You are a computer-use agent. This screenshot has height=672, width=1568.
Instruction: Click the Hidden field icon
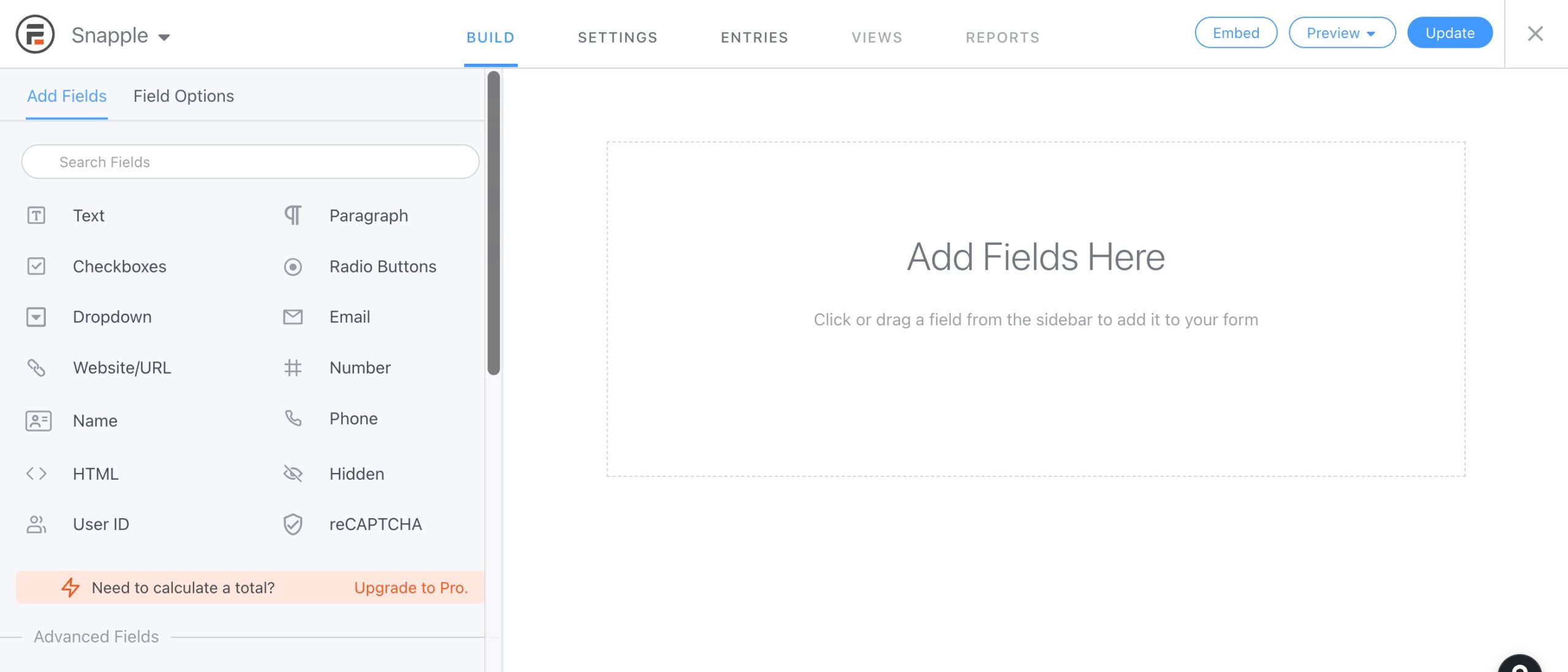293,473
